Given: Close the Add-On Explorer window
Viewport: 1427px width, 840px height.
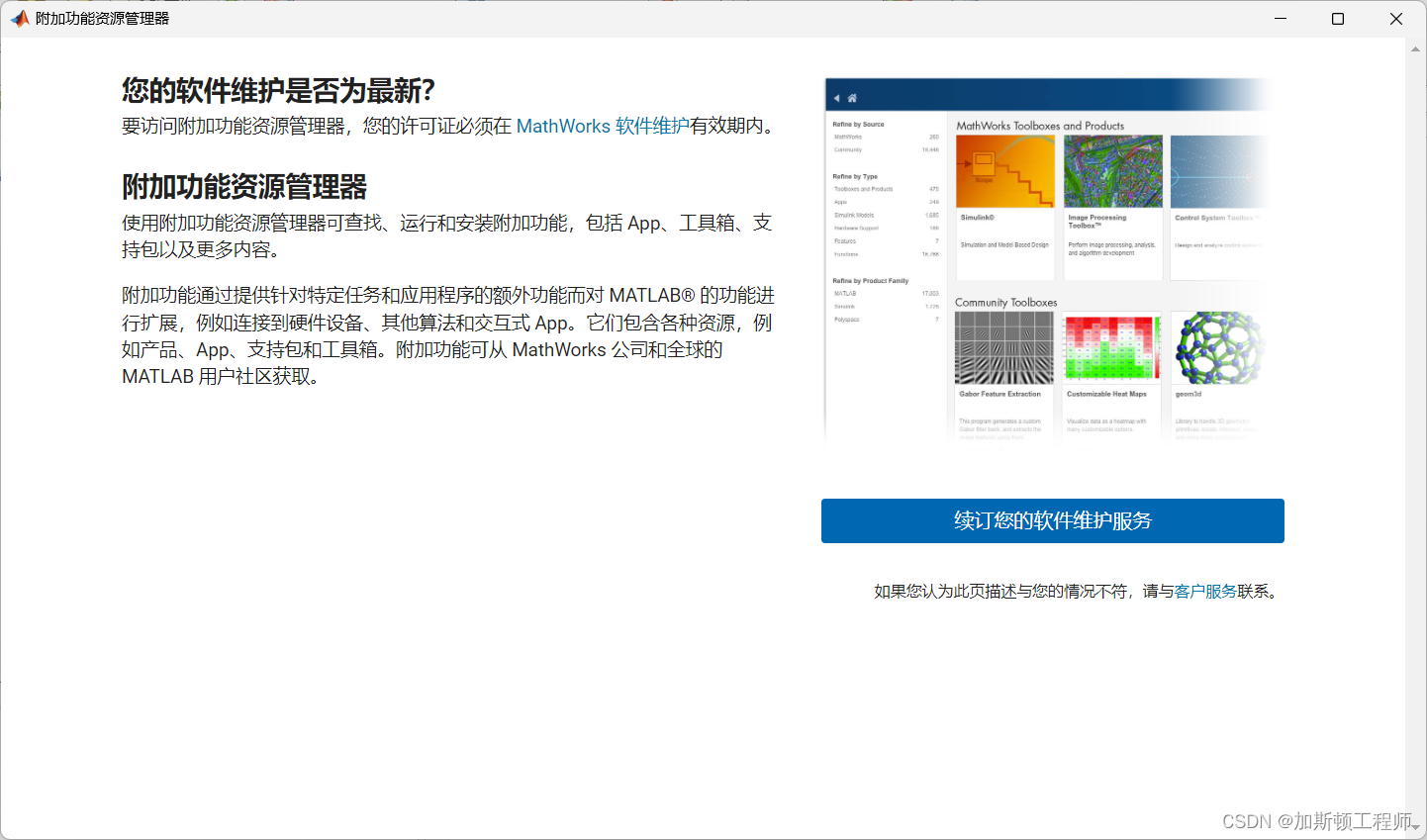Looking at the screenshot, I should pos(1396,19).
